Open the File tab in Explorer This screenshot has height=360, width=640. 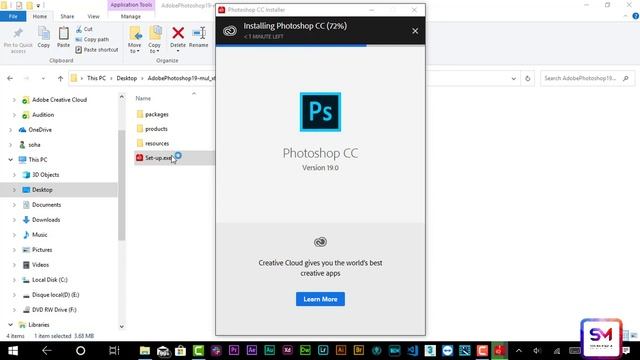point(13,16)
